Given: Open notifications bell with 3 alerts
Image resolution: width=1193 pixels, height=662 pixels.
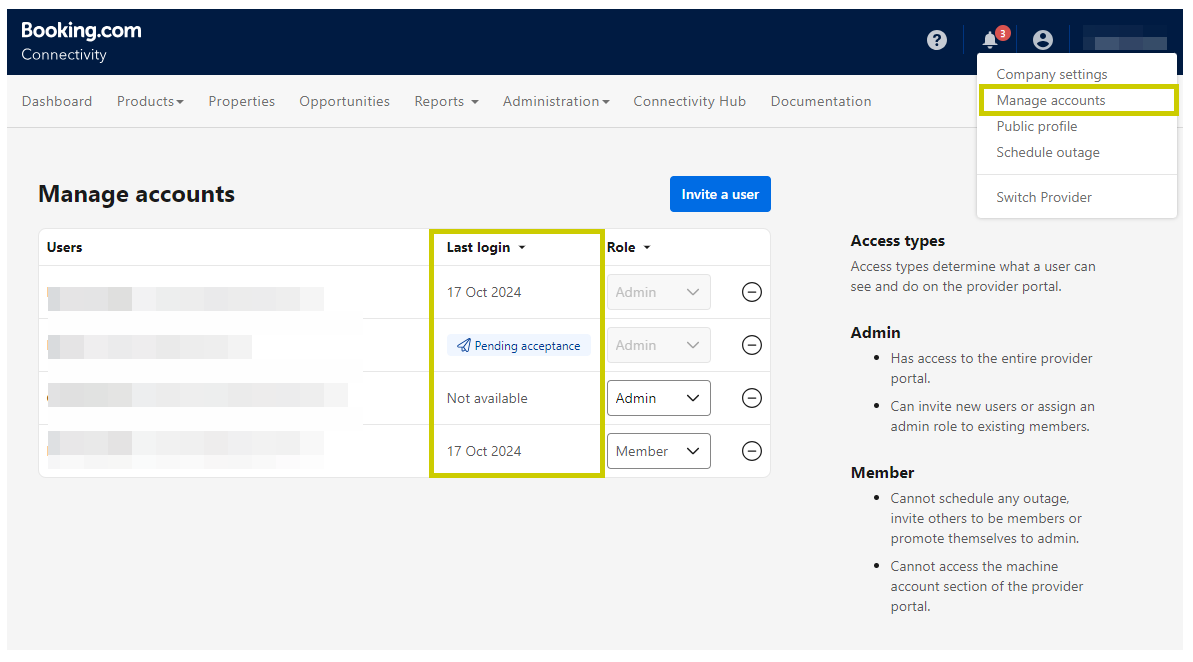Looking at the screenshot, I should tap(990, 40).
